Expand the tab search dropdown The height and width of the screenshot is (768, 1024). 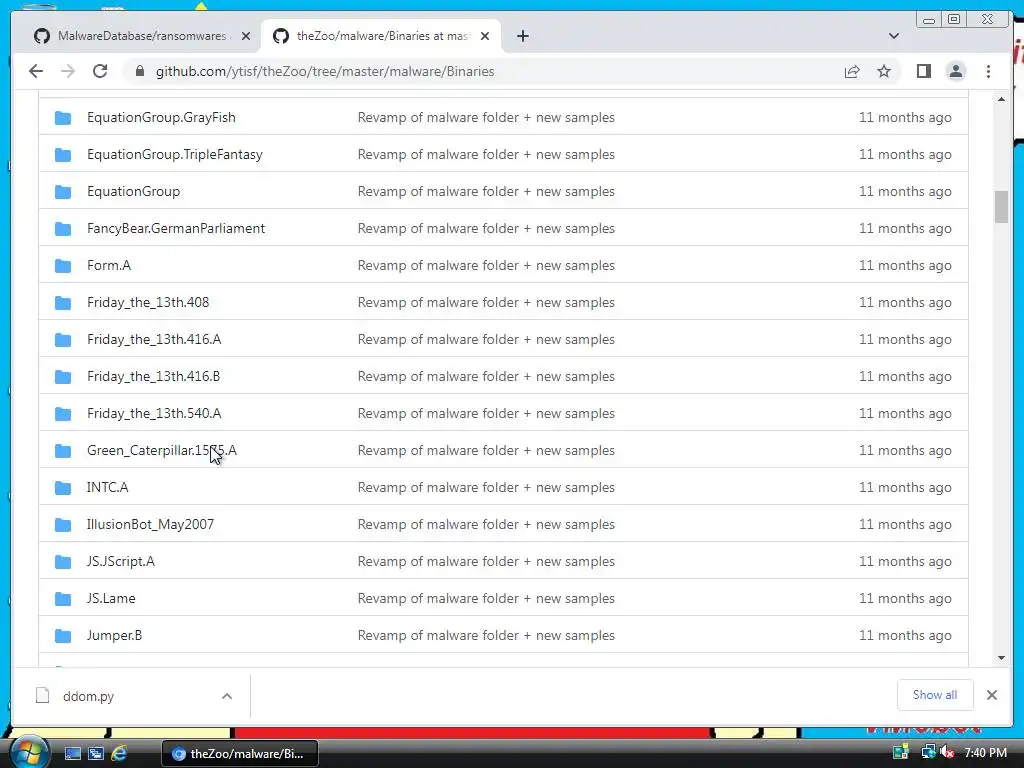pyautogui.click(x=894, y=36)
